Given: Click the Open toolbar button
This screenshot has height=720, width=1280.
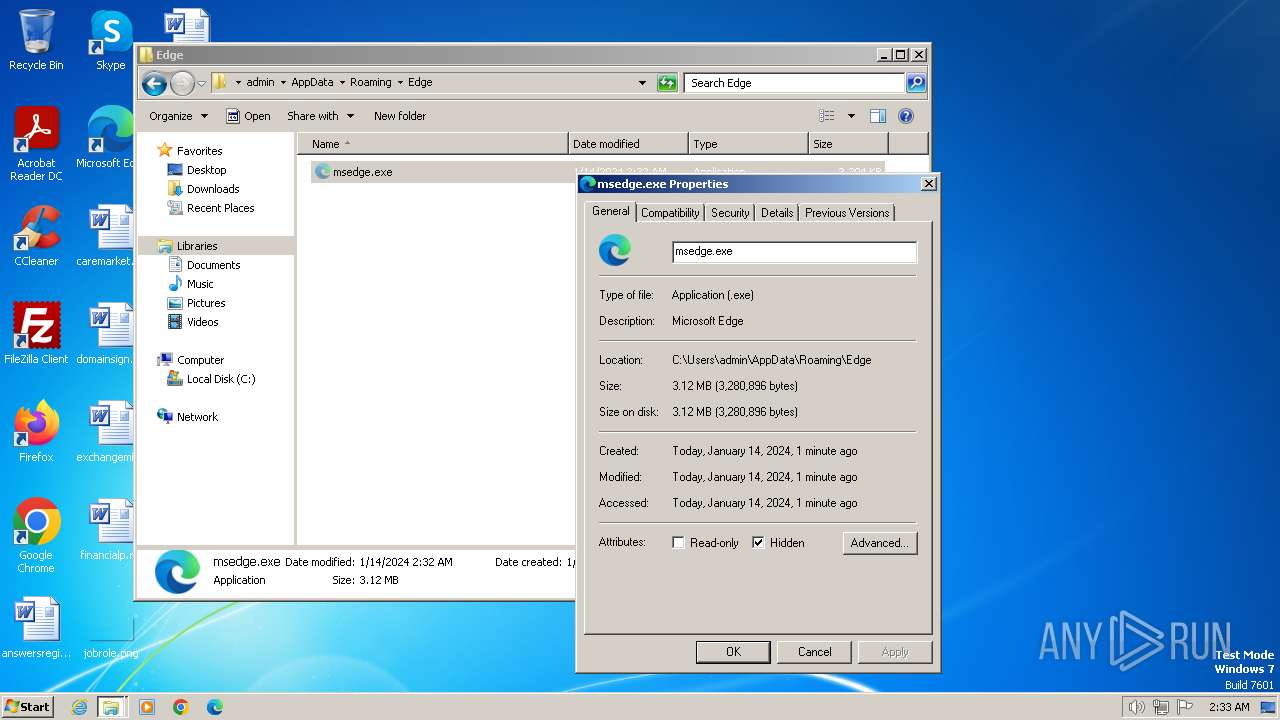Looking at the screenshot, I should point(248,116).
